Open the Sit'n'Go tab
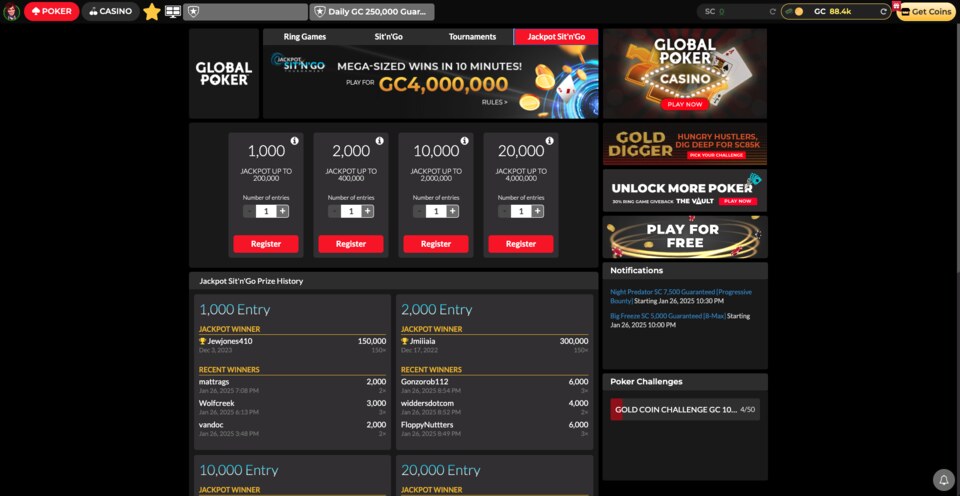Screen dimensions: 960x496 point(389,37)
